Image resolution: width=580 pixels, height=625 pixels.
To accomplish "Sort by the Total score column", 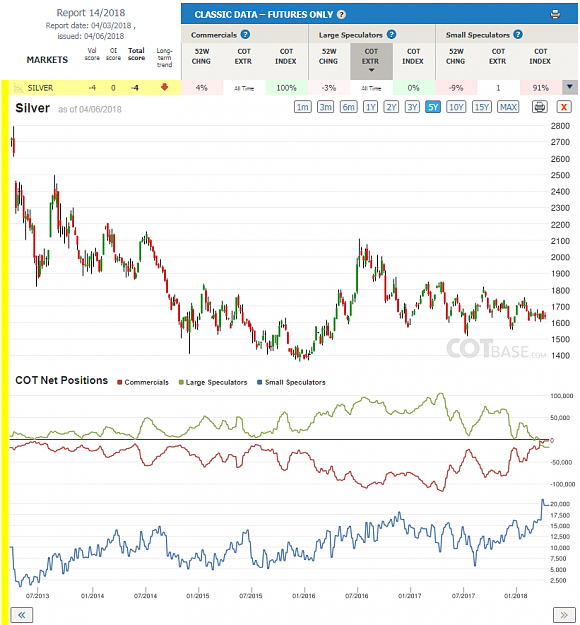I will tap(136, 54).
